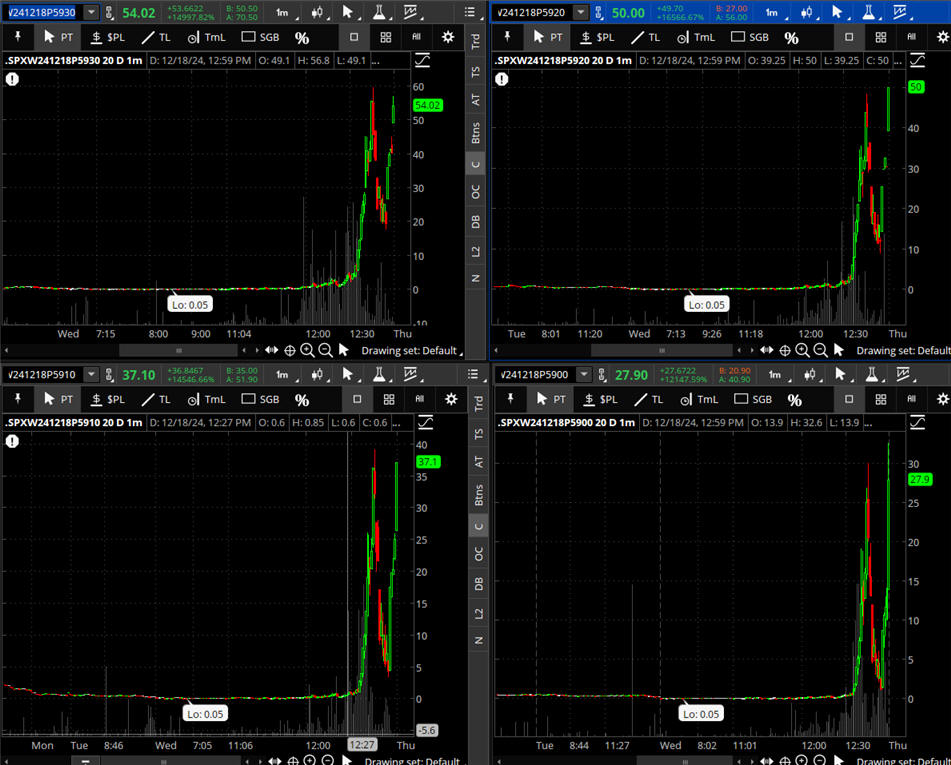This screenshot has width=951, height=765.
Task: Click crosshair pan icon under P5930 chart
Action: tap(290, 350)
